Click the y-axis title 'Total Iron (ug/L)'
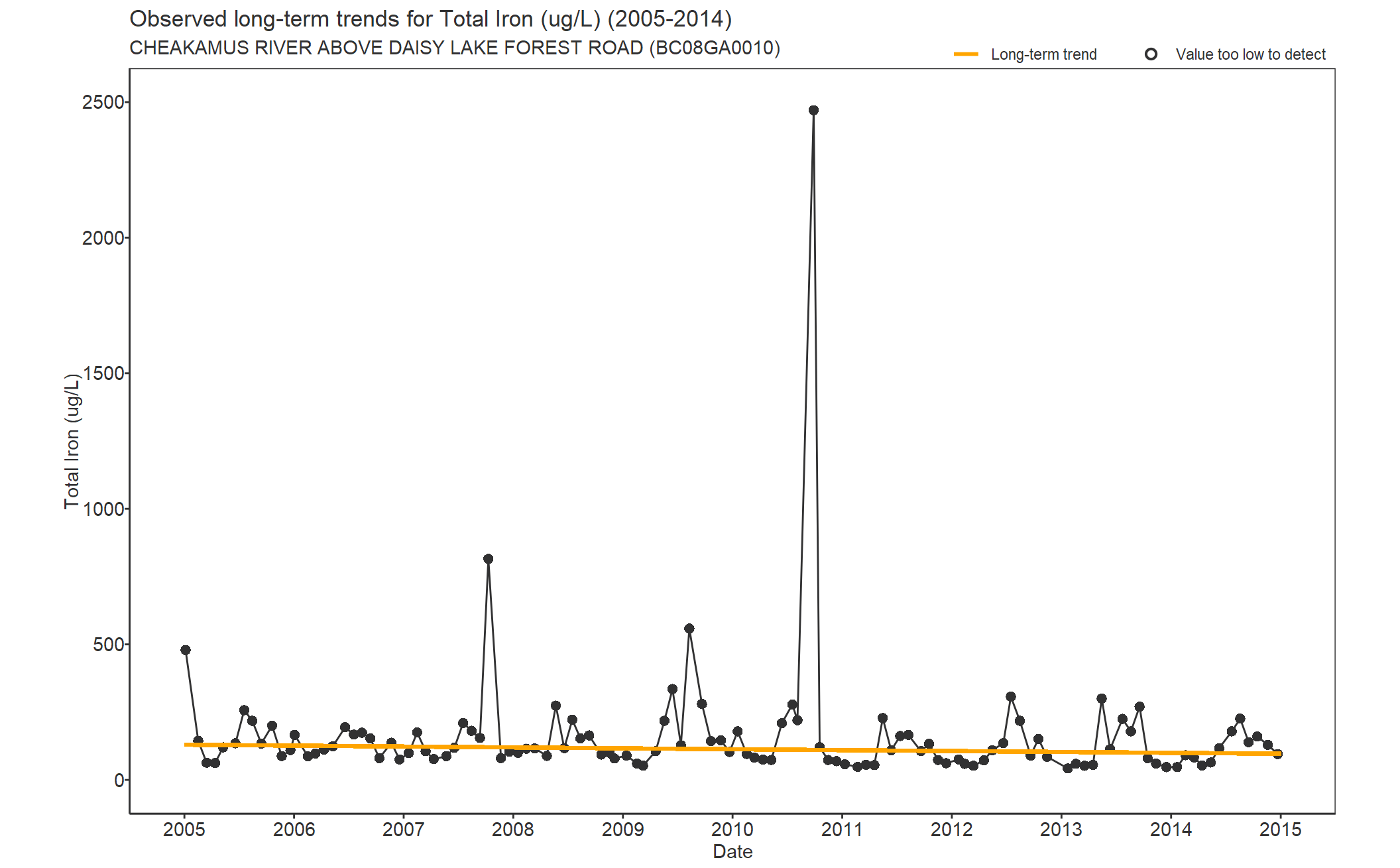 (x=72, y=442)
